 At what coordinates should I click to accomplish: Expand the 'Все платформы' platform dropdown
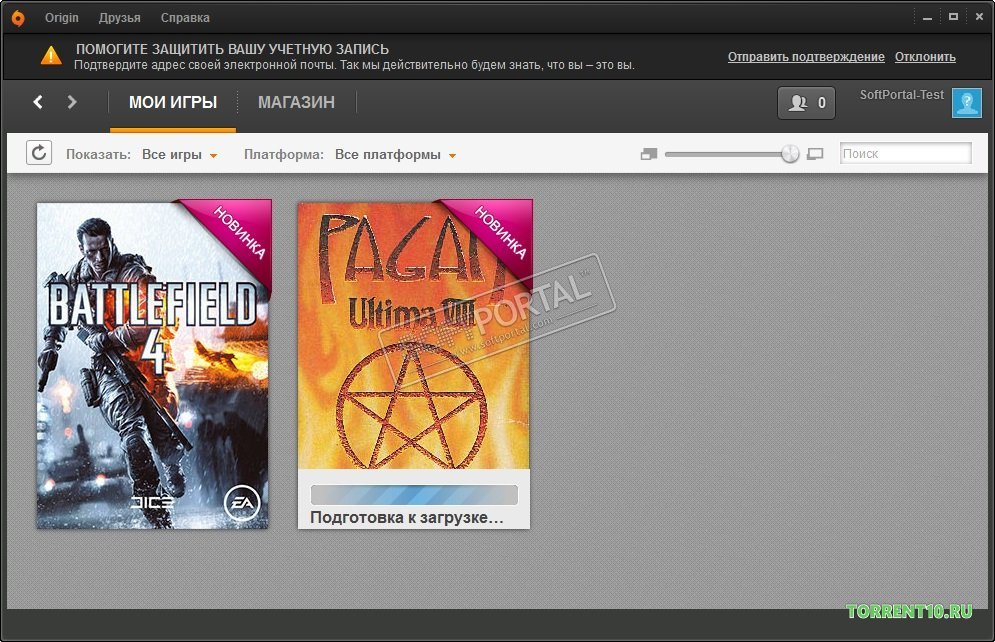tap(395, 155)
